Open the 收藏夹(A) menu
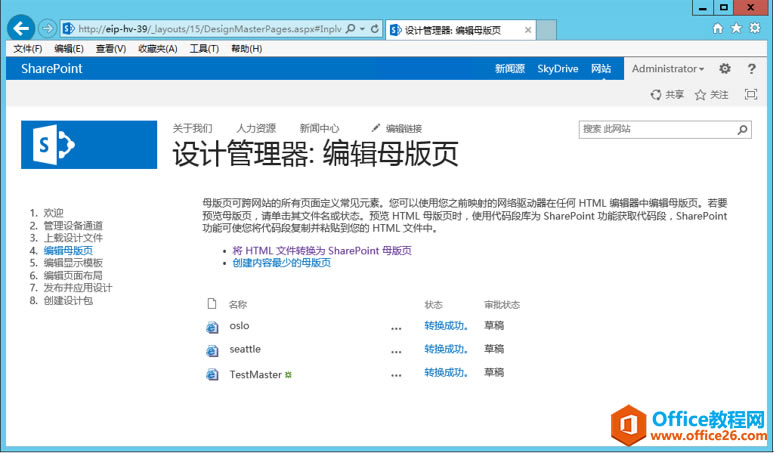 pos(157,48)
